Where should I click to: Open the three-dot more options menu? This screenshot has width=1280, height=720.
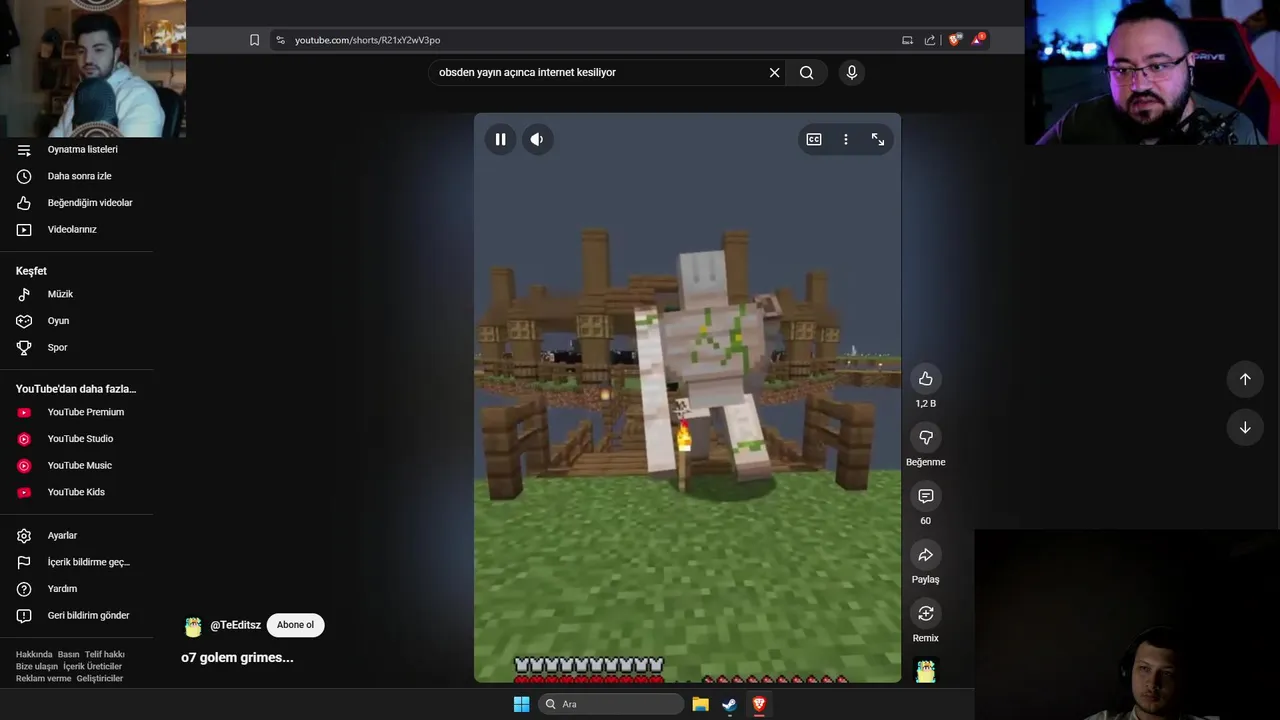[x=846, y=139]
